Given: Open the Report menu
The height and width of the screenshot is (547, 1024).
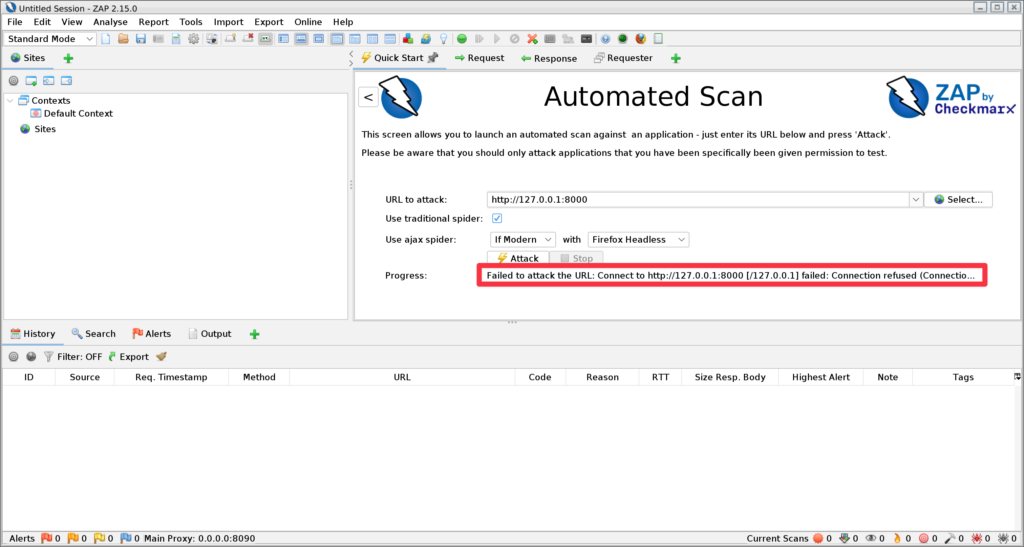Looking at the screenshot, I should click(153, 22).
